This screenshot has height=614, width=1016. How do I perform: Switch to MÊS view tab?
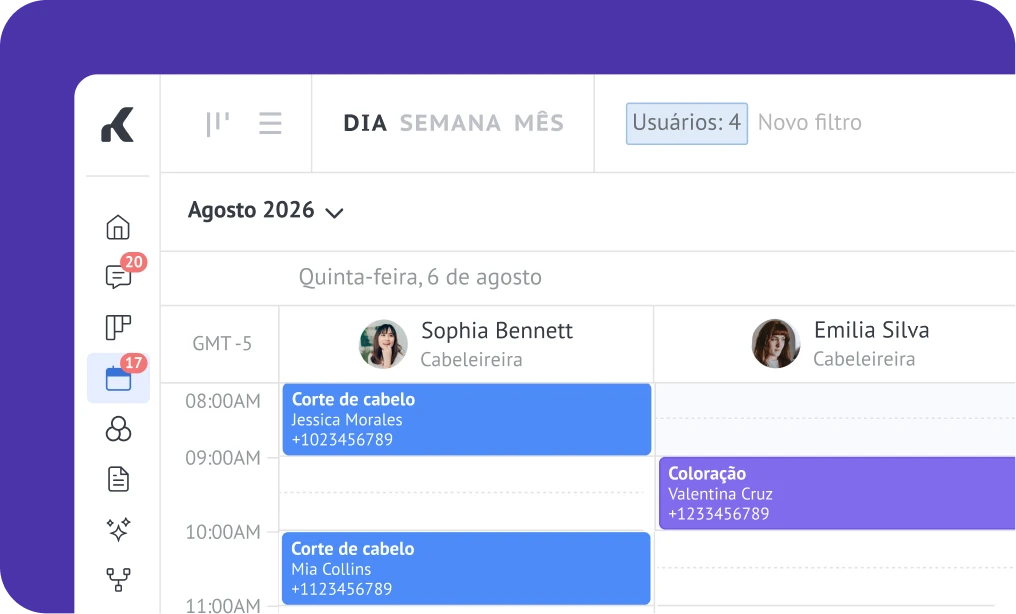click(x=539, y=122)
